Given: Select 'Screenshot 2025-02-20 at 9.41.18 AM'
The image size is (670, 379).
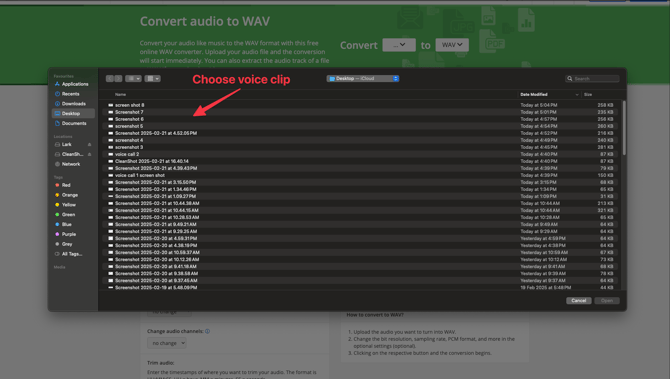Looking at the screenshot, I should (360, 266).
